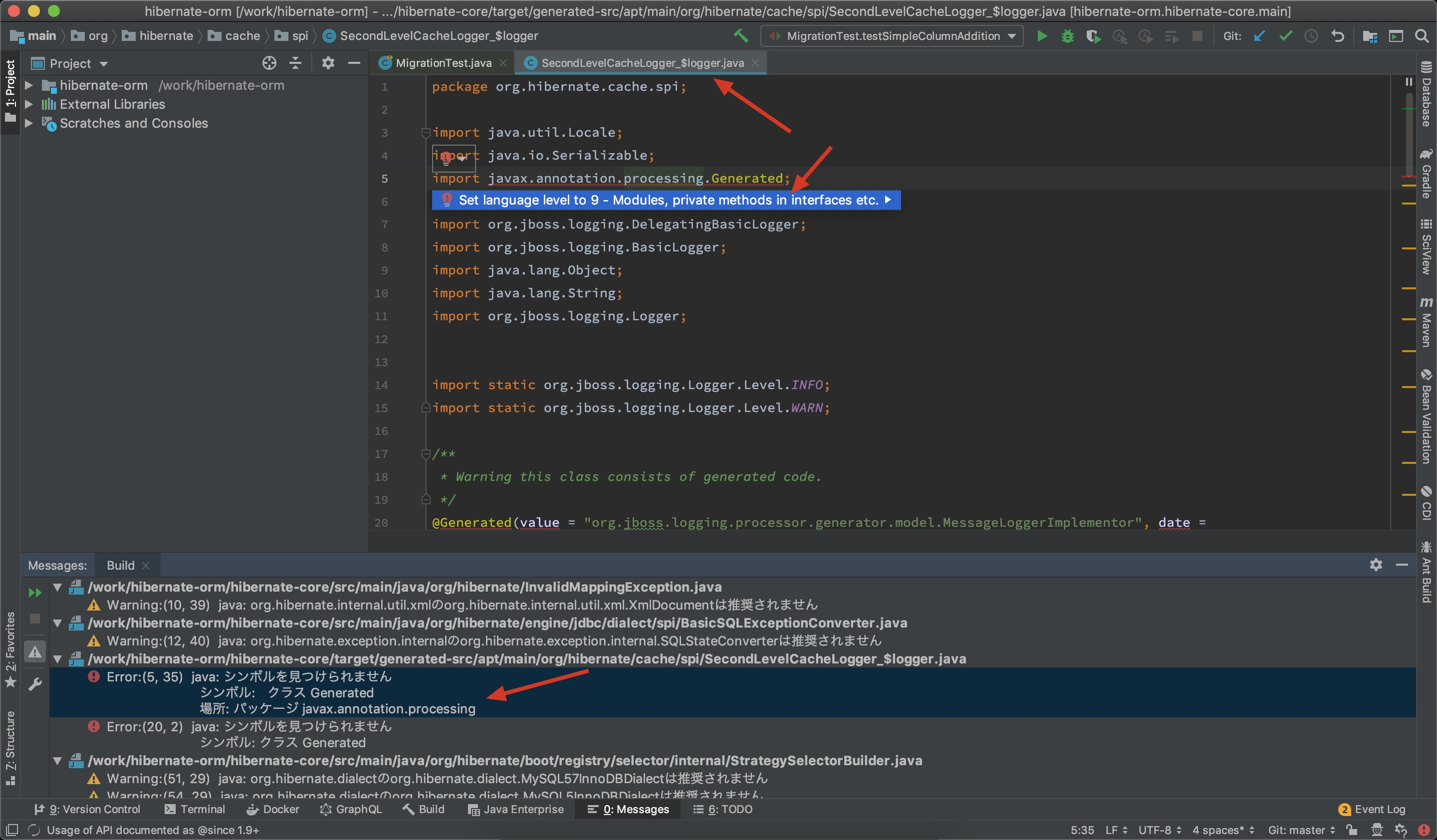
Task: Open the MigrationTest run configuration dropdown
Action: [x=893, y=36]
